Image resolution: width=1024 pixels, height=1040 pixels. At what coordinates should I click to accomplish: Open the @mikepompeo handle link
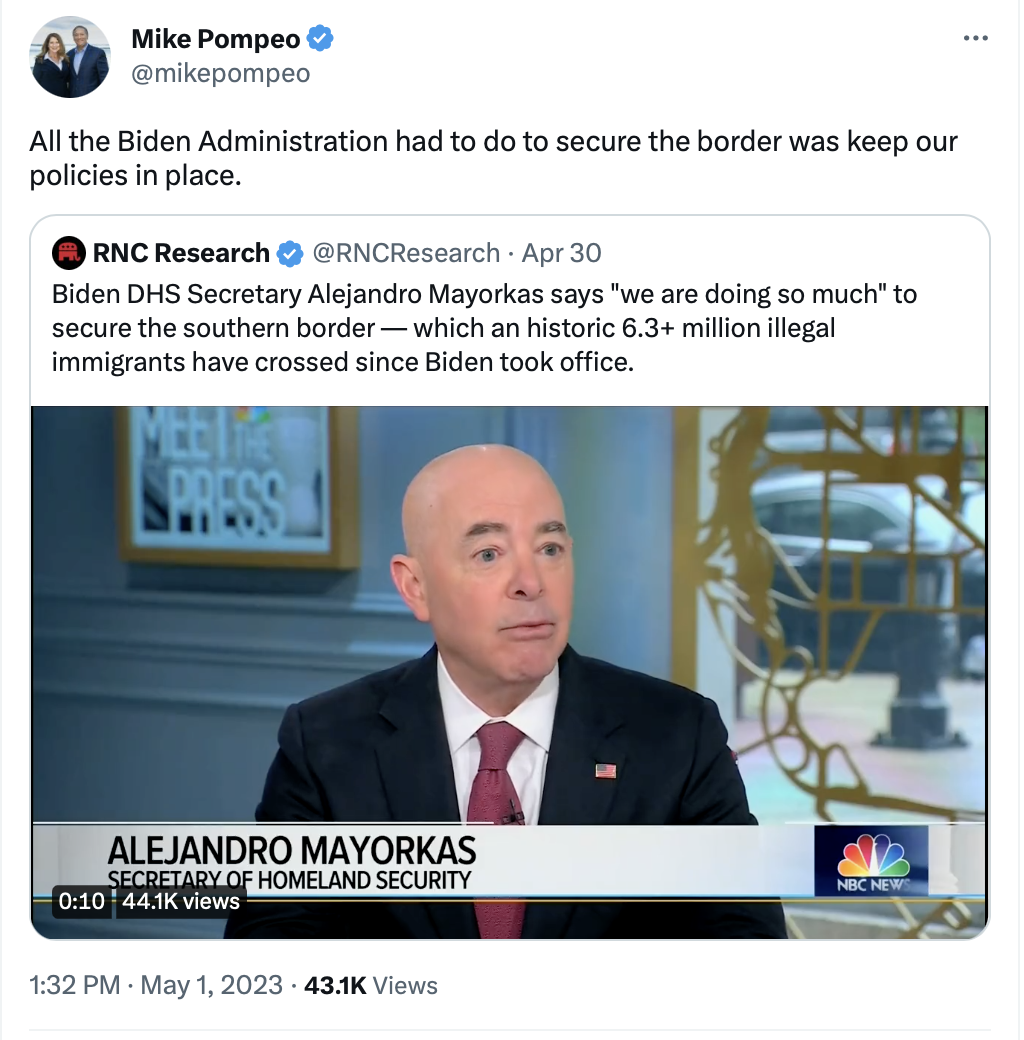[221, 73]
